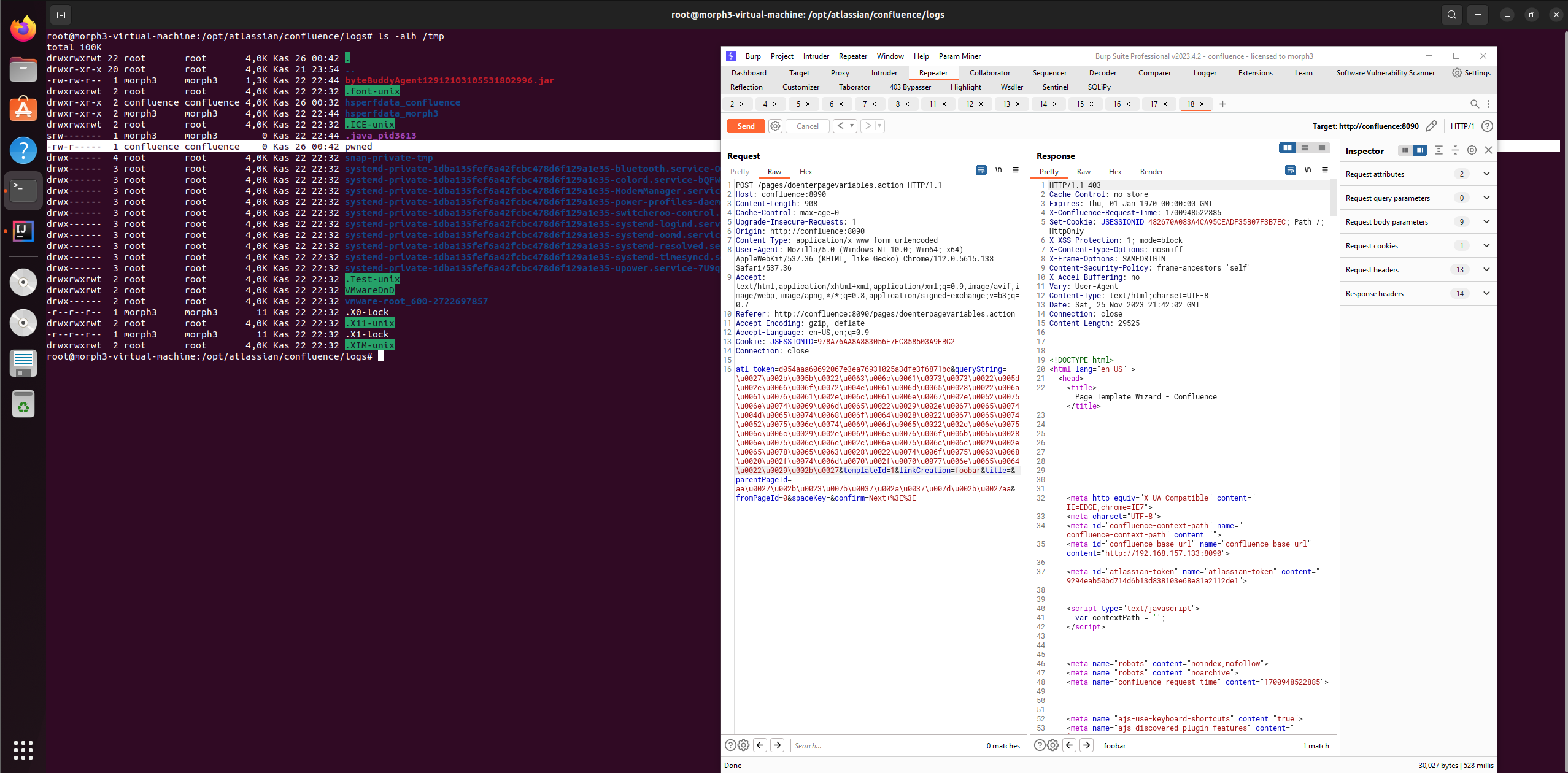Image resolution: width=1568 pixels, height=773 pixels.
Task: Switch Response view to Raw
Action: pos(1083,171)
